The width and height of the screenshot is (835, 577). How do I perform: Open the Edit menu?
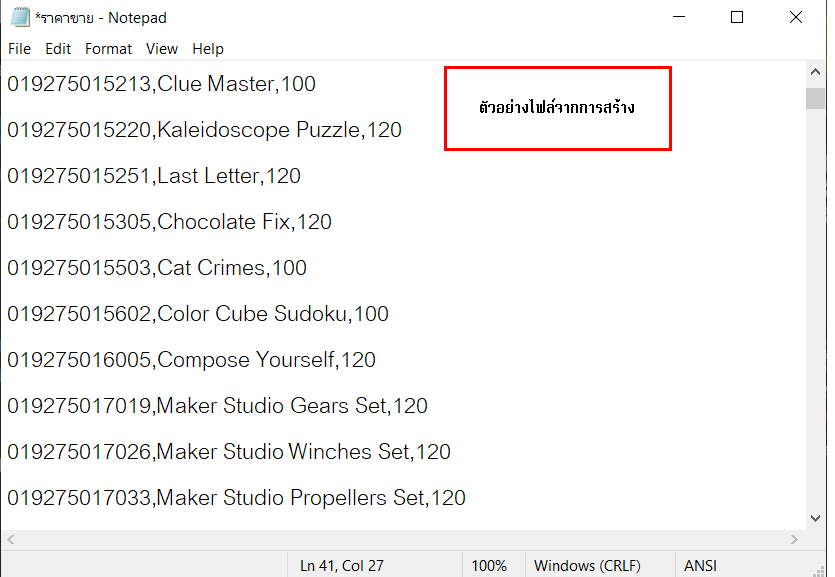[58, 49]
